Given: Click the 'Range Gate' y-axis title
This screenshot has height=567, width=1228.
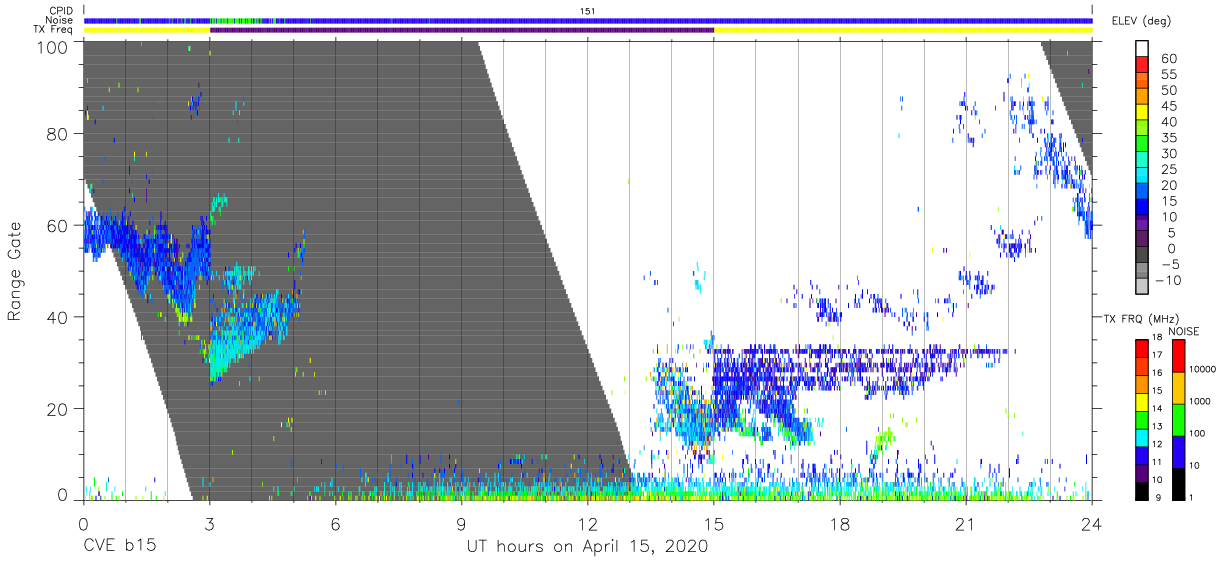Looking at the screenshot, I should tap(15, 271).
